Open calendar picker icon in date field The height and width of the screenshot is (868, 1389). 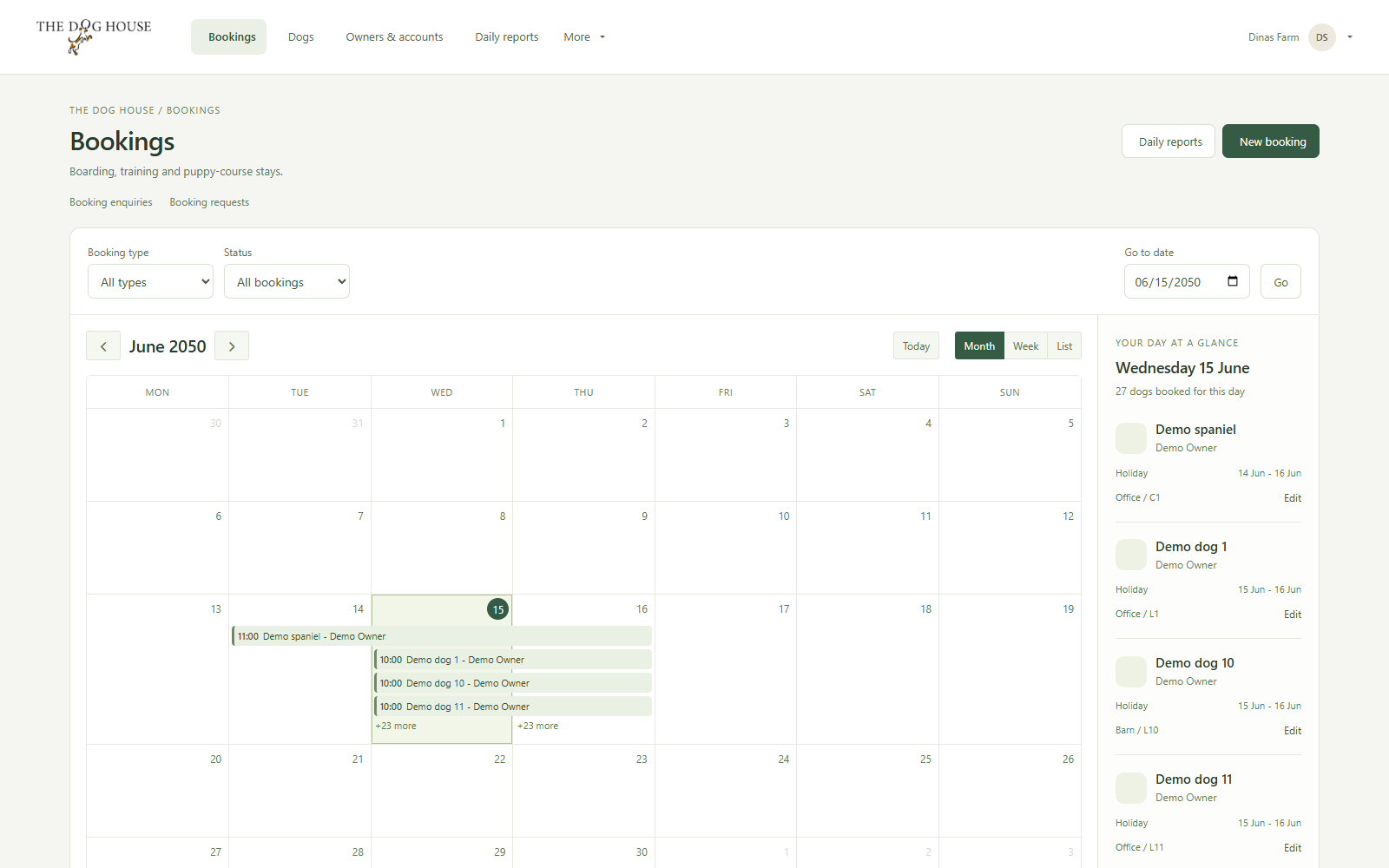1233,281
